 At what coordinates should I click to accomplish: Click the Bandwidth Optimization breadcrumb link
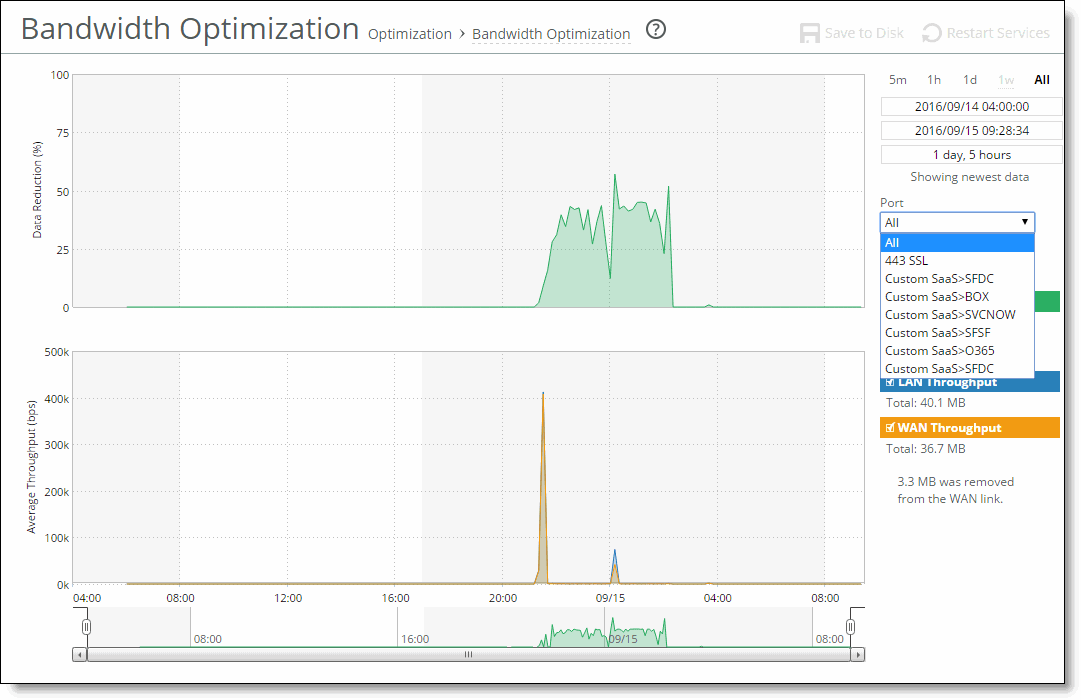coord(551,33)
